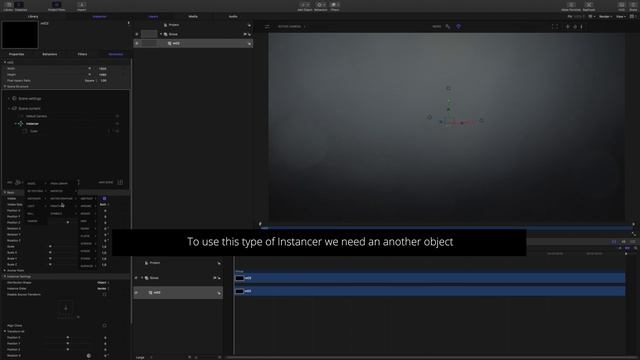Image resolution: width=640 pixels, height=360 pixels.
Task: Toggle mO2 layer checkbox in Layers list
Action: (137, 43)
